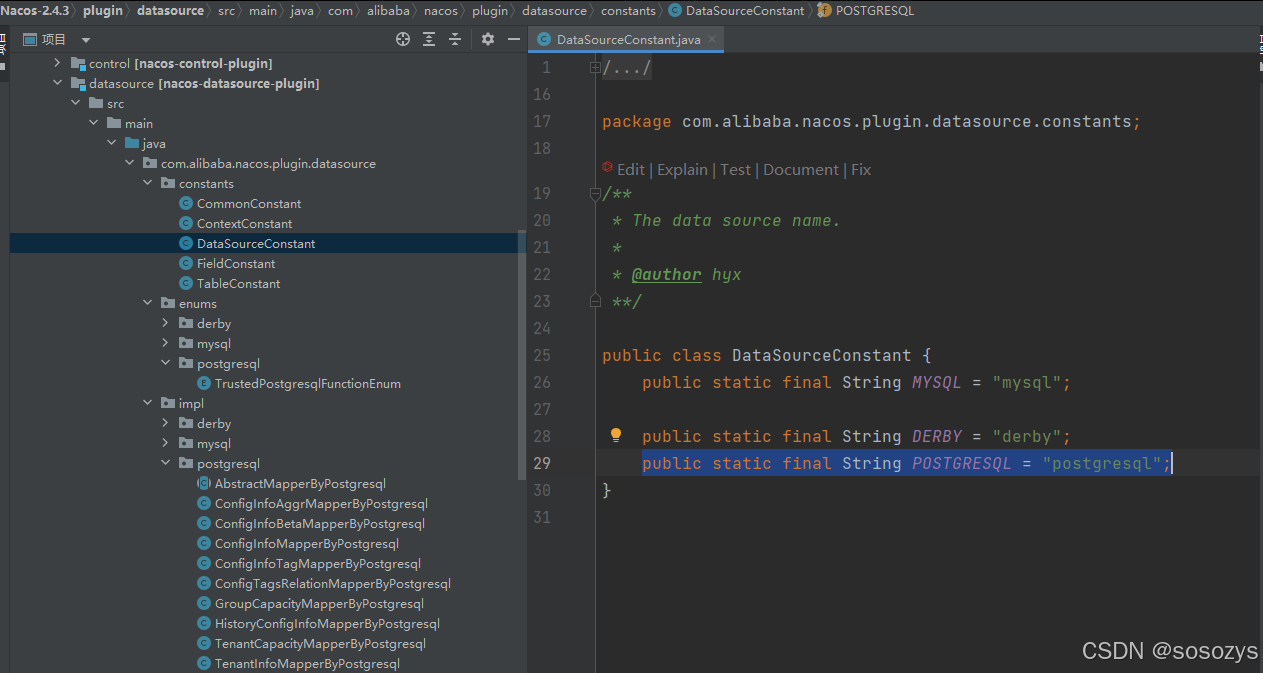Select ConfigInfoTagMapperByPostgresql in the tree
Image resolution: width=1263 pixels, height=673 pixels.
pos(318,563)
